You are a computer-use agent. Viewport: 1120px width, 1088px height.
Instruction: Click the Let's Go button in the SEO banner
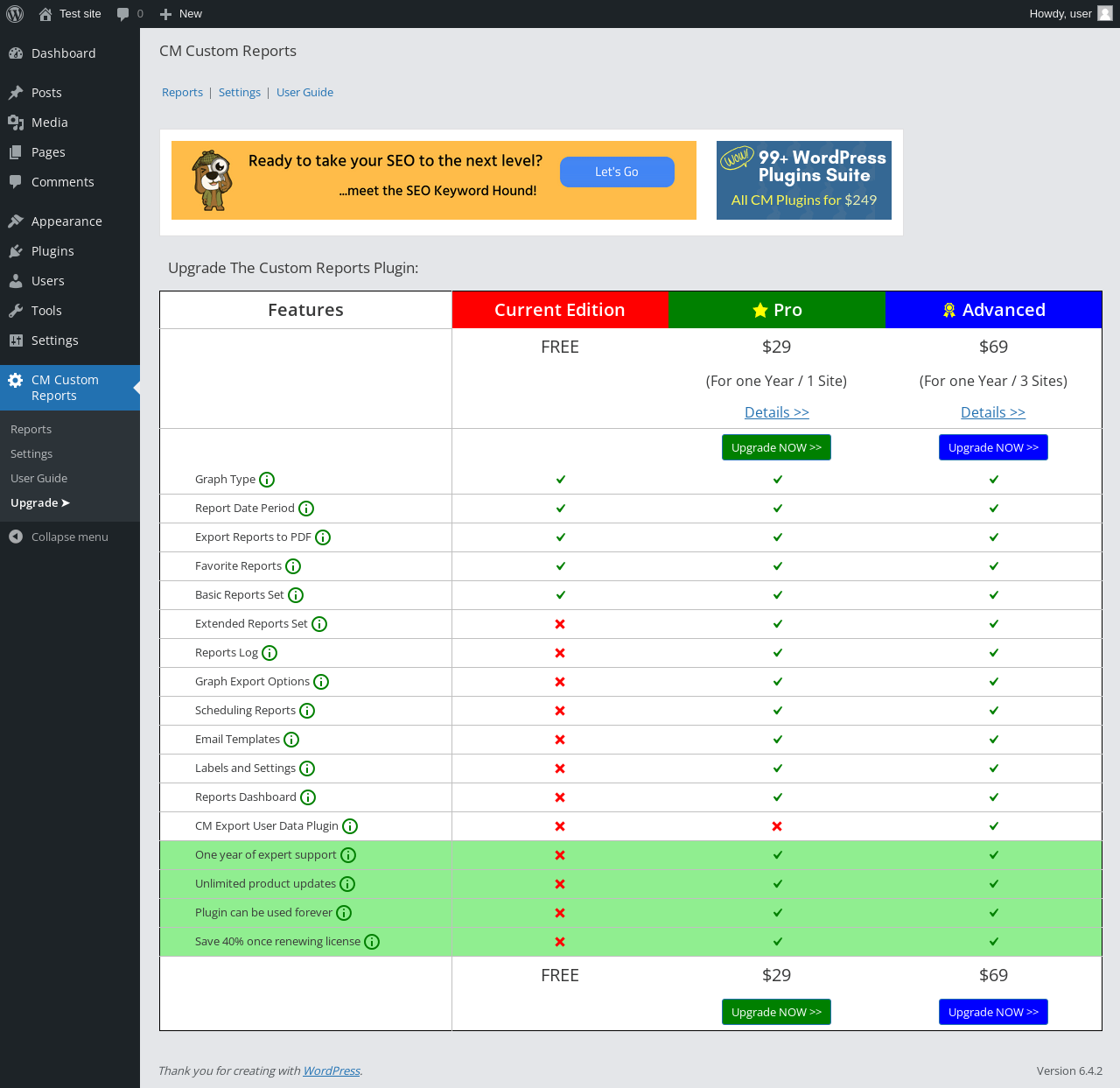point(617,172)
